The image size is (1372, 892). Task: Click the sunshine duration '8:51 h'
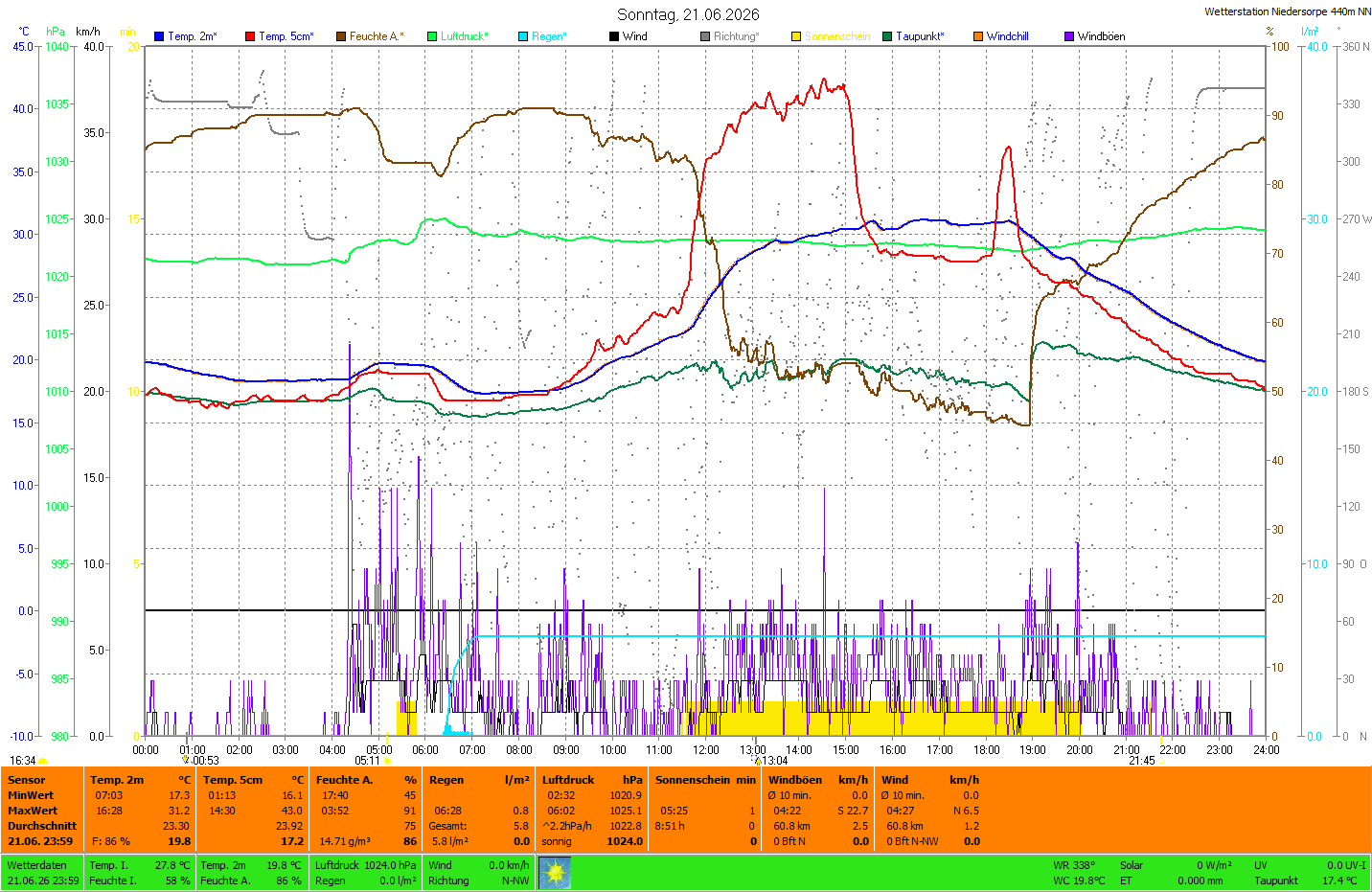click(670, 826)
